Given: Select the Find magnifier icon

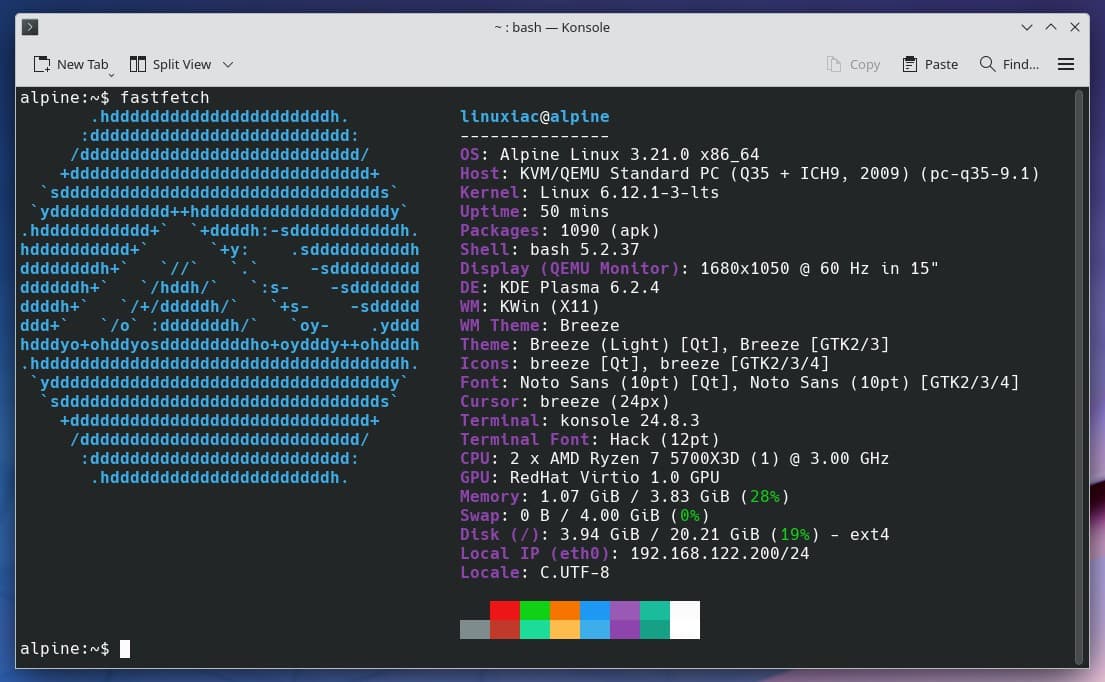Looking at the screenshot, I should pos(986,63).
